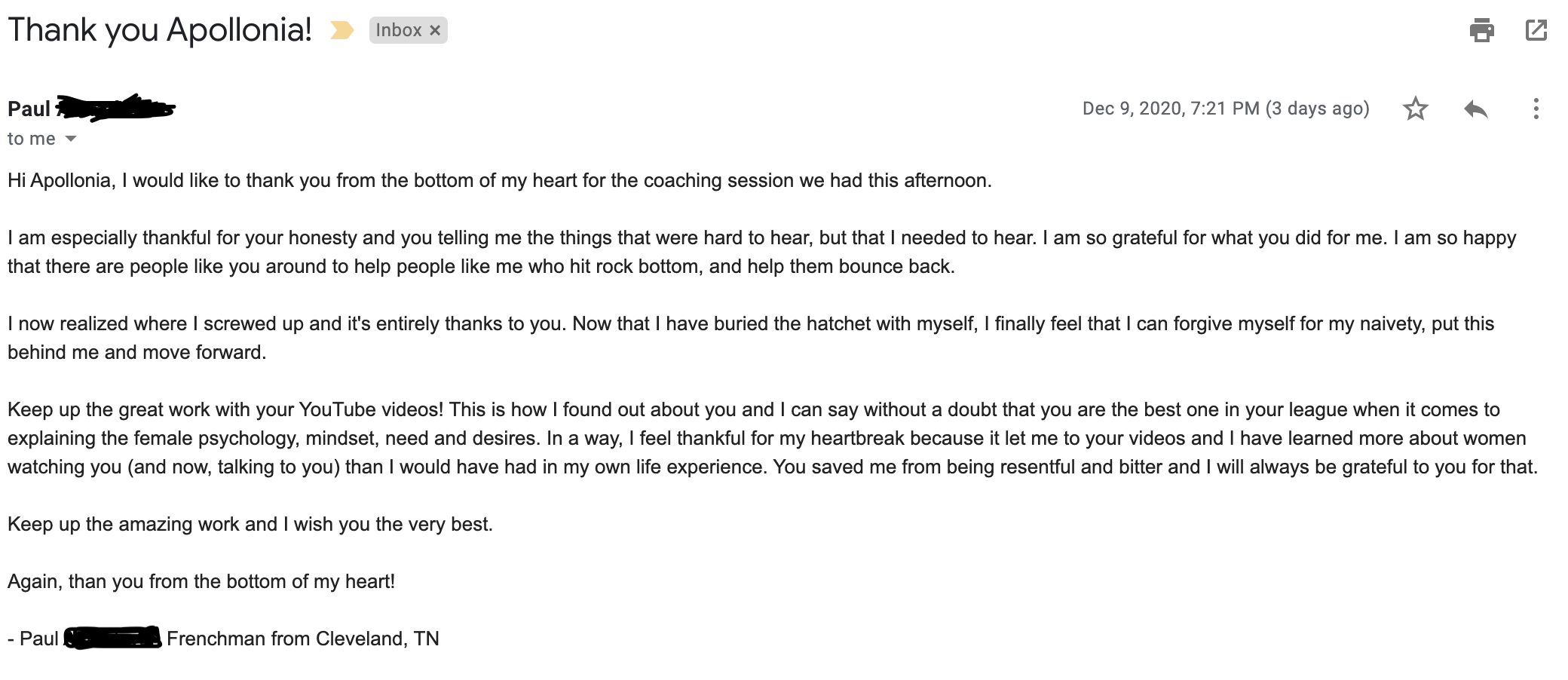Remove the Inbox label with its x
1568x680 pixels.
[435, 30]
